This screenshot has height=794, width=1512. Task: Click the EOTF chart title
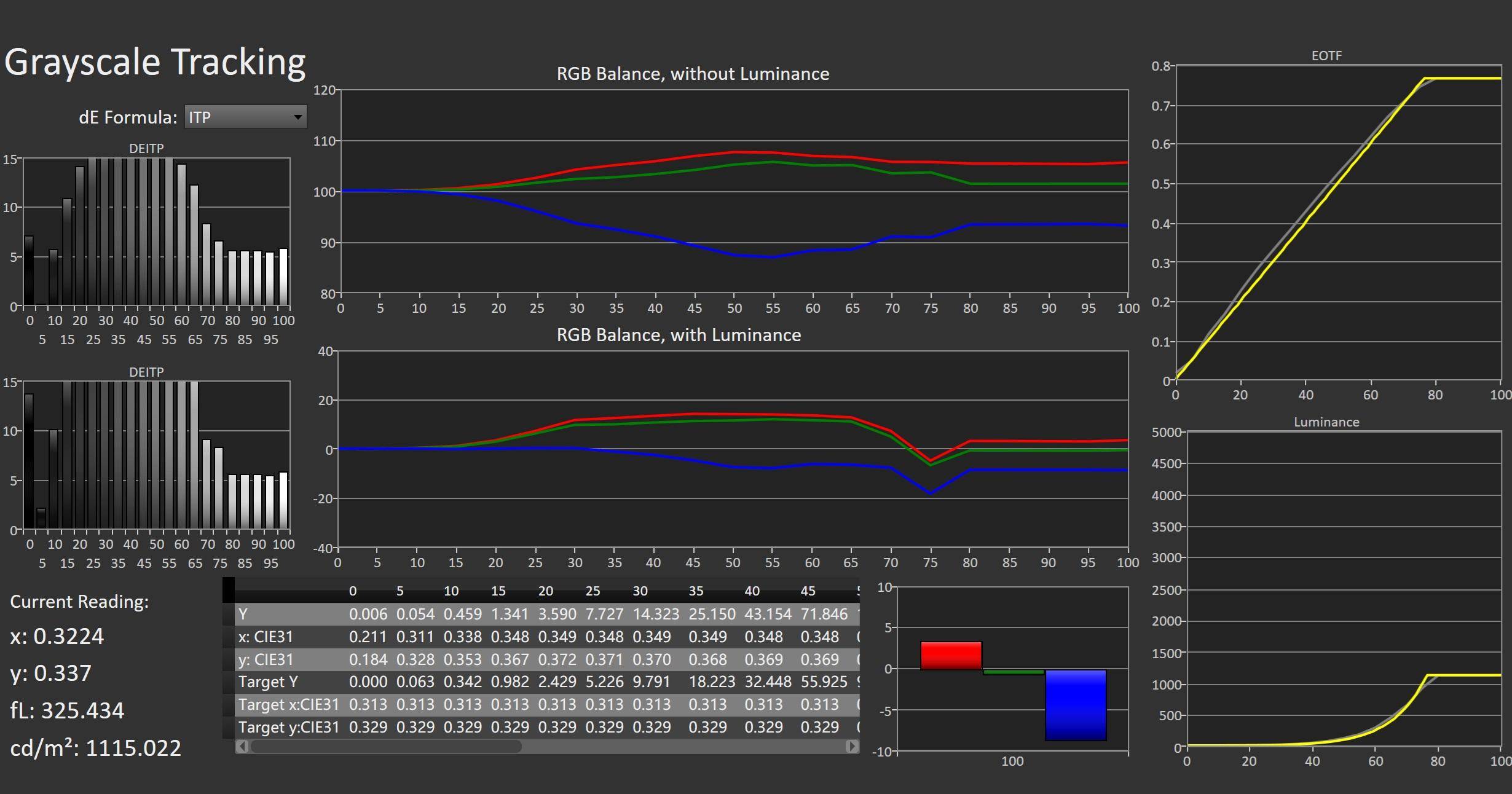1326,56
